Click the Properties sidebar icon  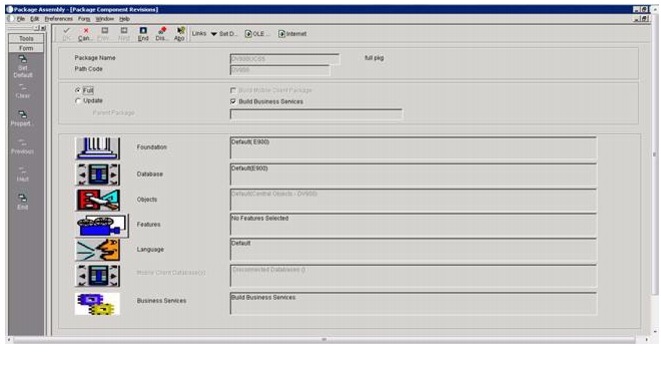[x=23, y=115]
